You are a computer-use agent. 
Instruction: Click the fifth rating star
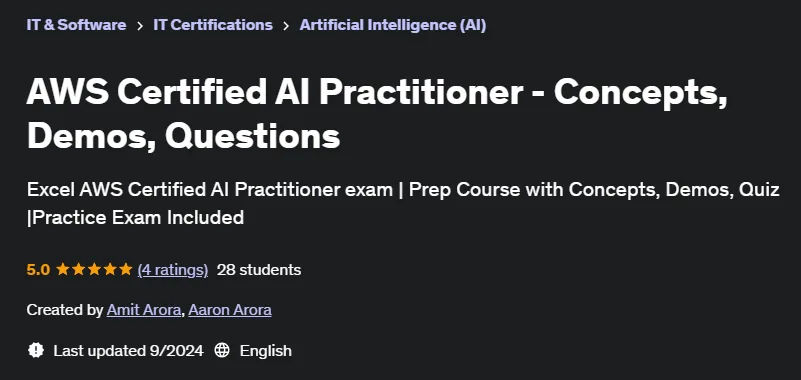(126, 269)
